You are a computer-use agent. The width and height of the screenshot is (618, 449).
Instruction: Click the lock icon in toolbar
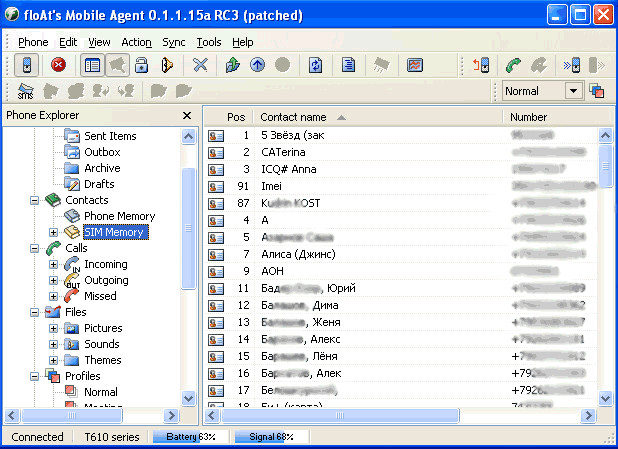142,65
